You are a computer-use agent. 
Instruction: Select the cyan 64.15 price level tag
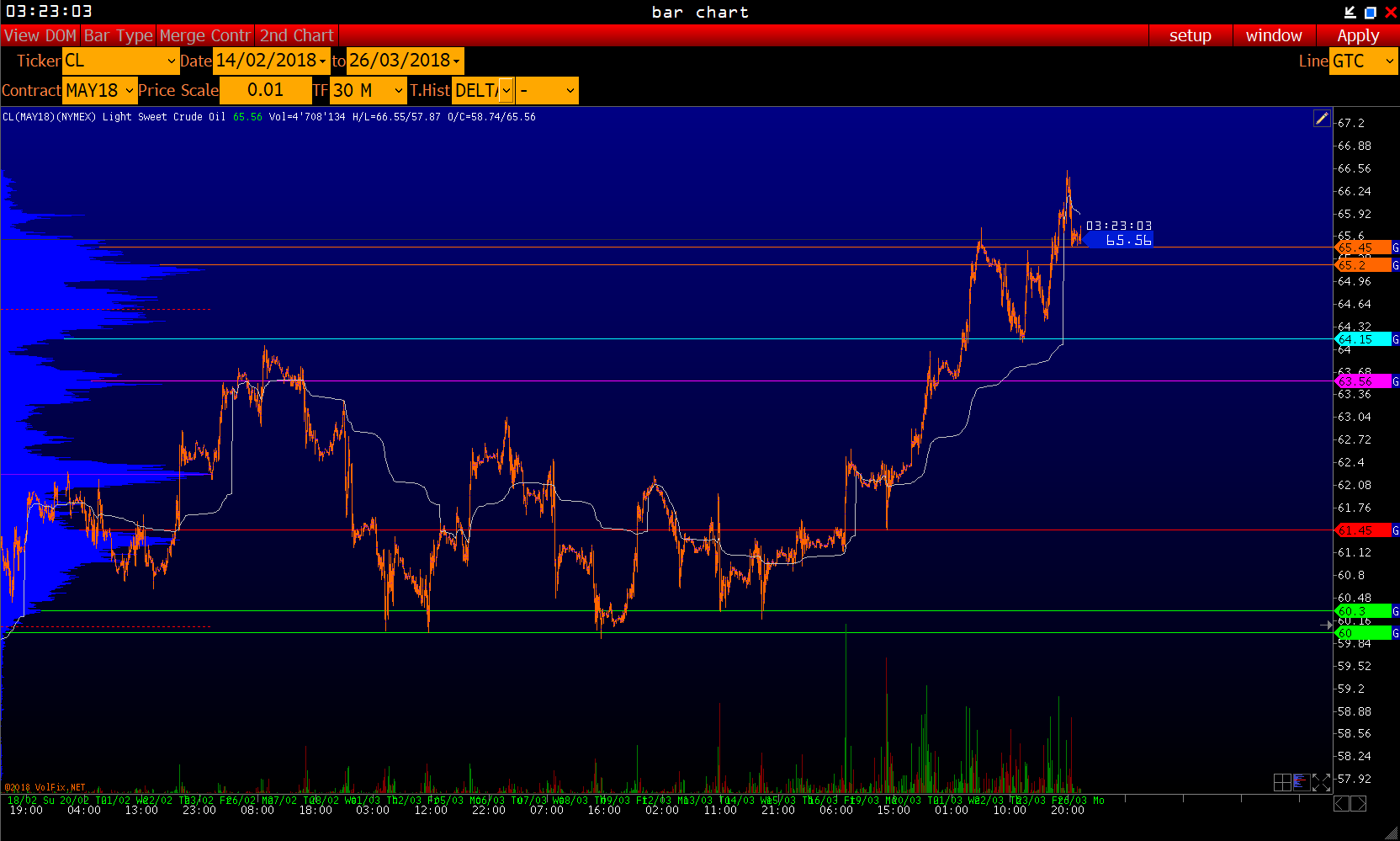tap(1362, 339)
